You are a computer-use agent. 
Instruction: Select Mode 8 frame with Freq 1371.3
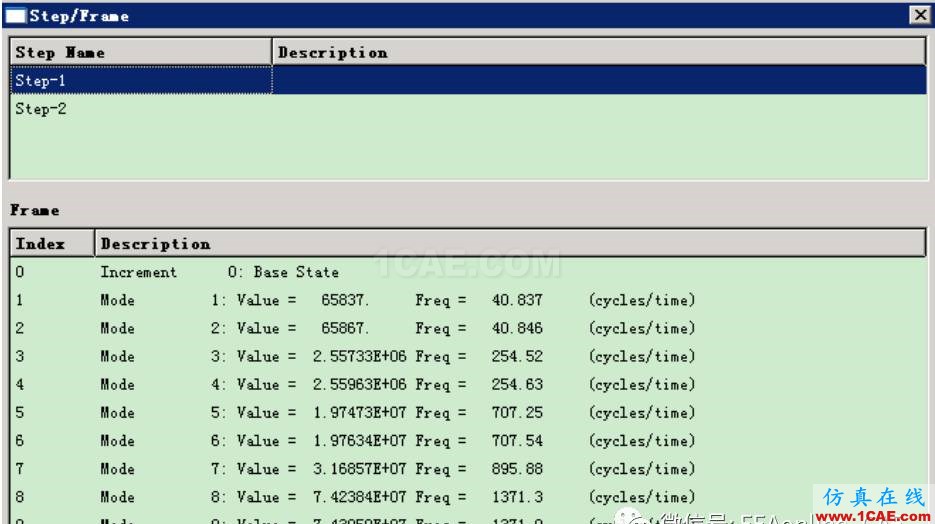click(x=468, y=497)
